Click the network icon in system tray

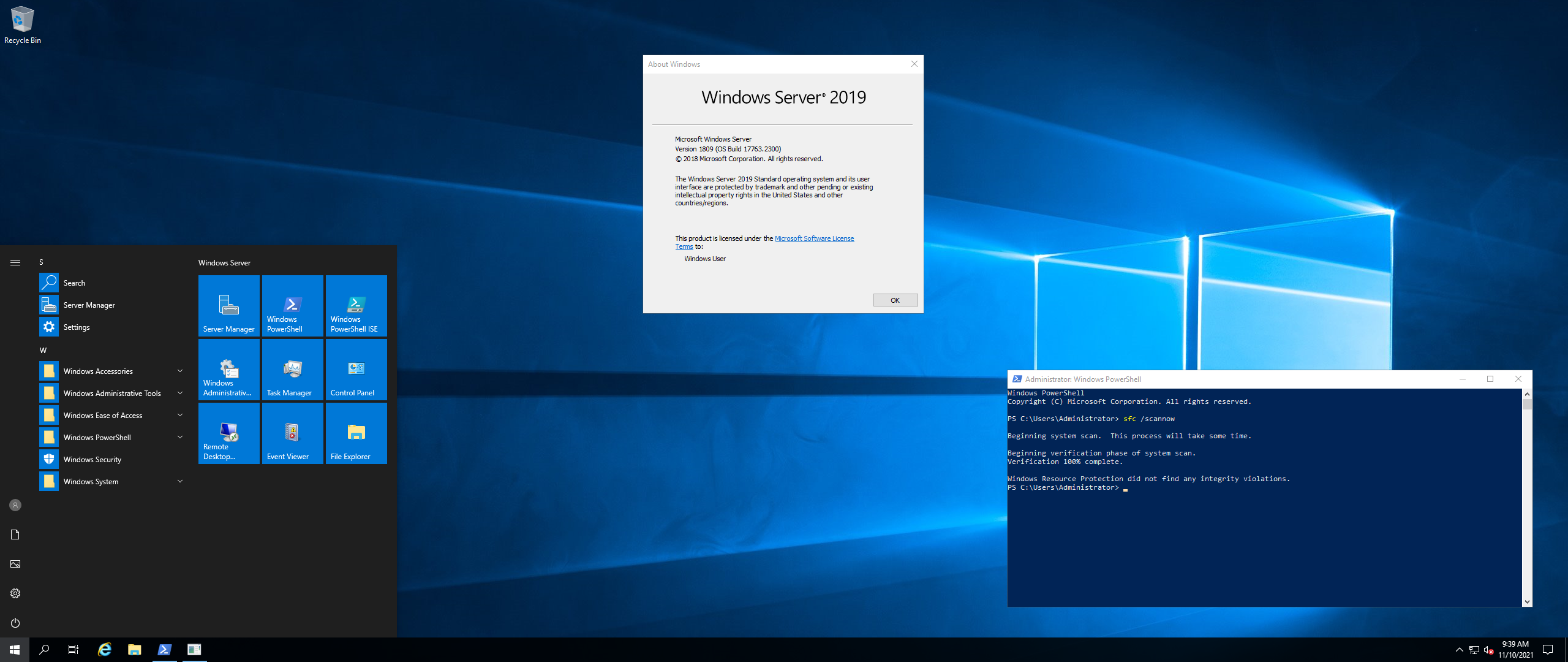tap(1474, 650)
